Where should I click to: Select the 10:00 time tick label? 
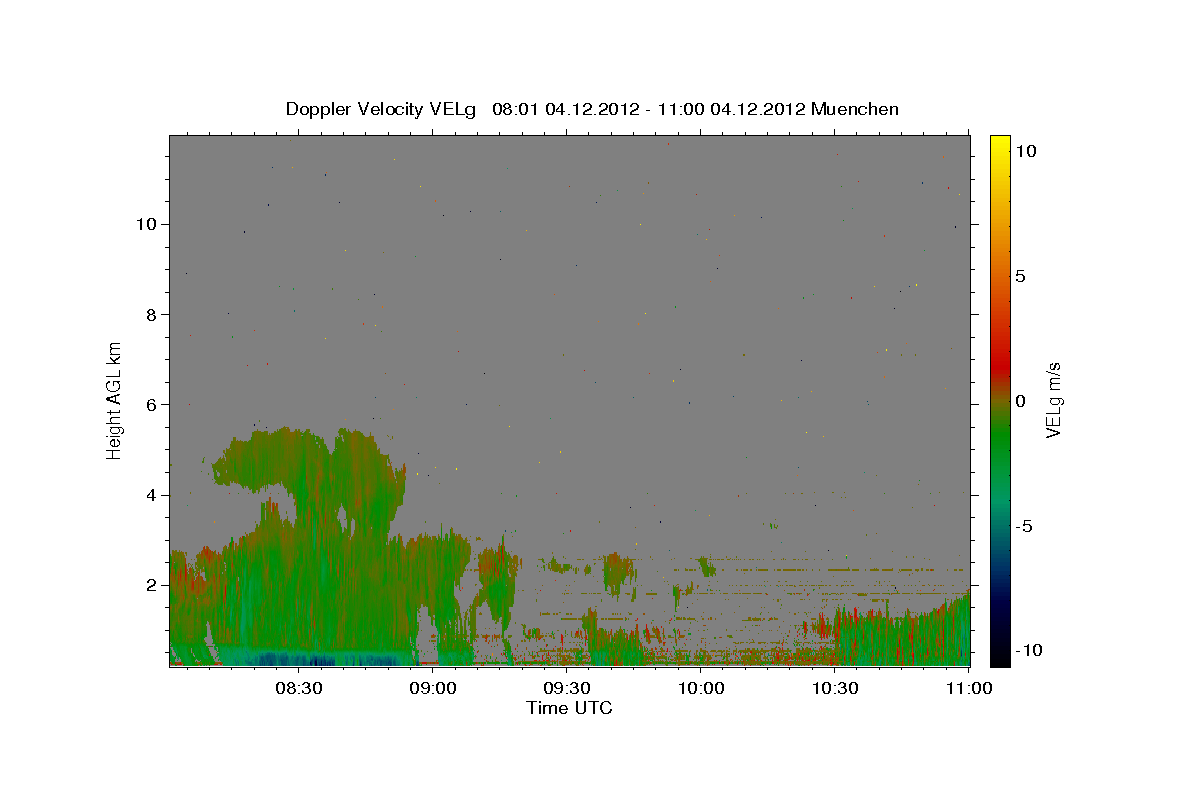point(701,688)
